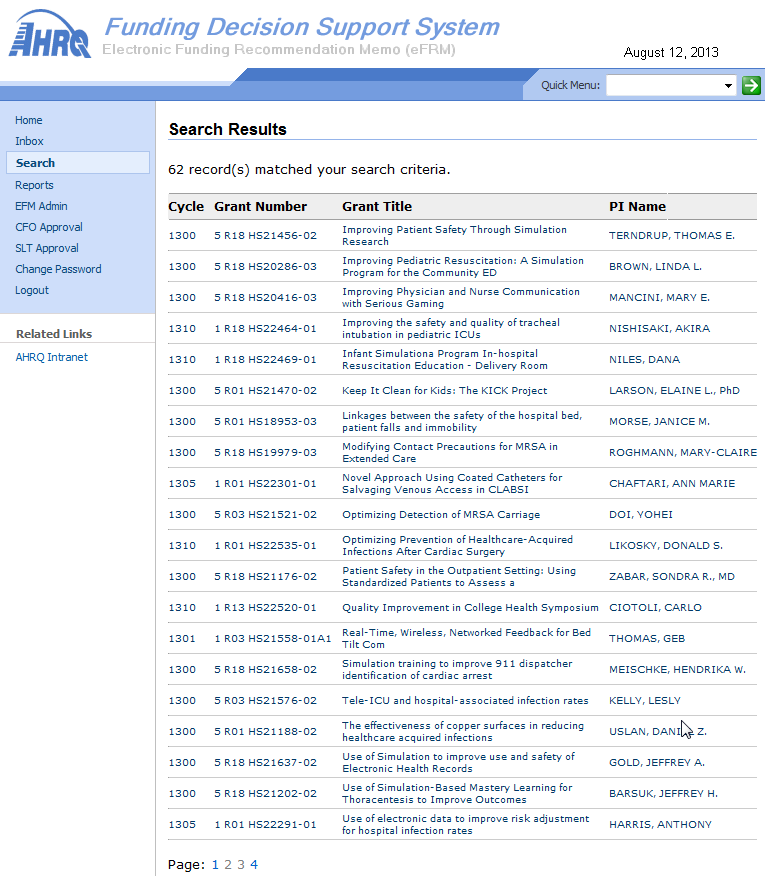Open grant 5 R01 HS21470-02

(x=265, y=391)
